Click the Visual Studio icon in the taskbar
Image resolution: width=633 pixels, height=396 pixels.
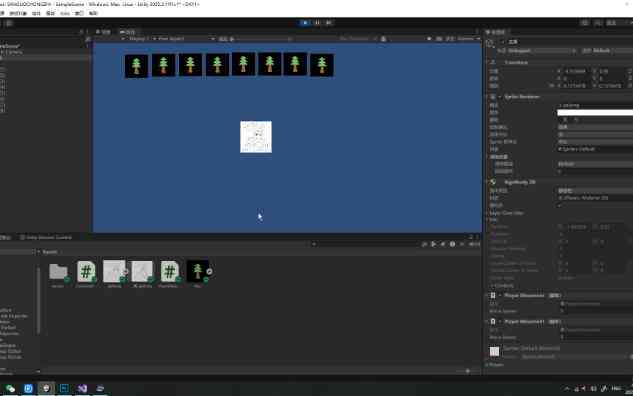82,388
